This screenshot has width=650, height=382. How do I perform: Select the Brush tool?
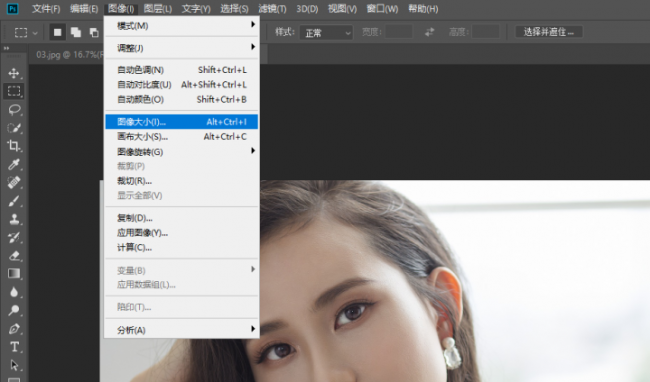14,201
